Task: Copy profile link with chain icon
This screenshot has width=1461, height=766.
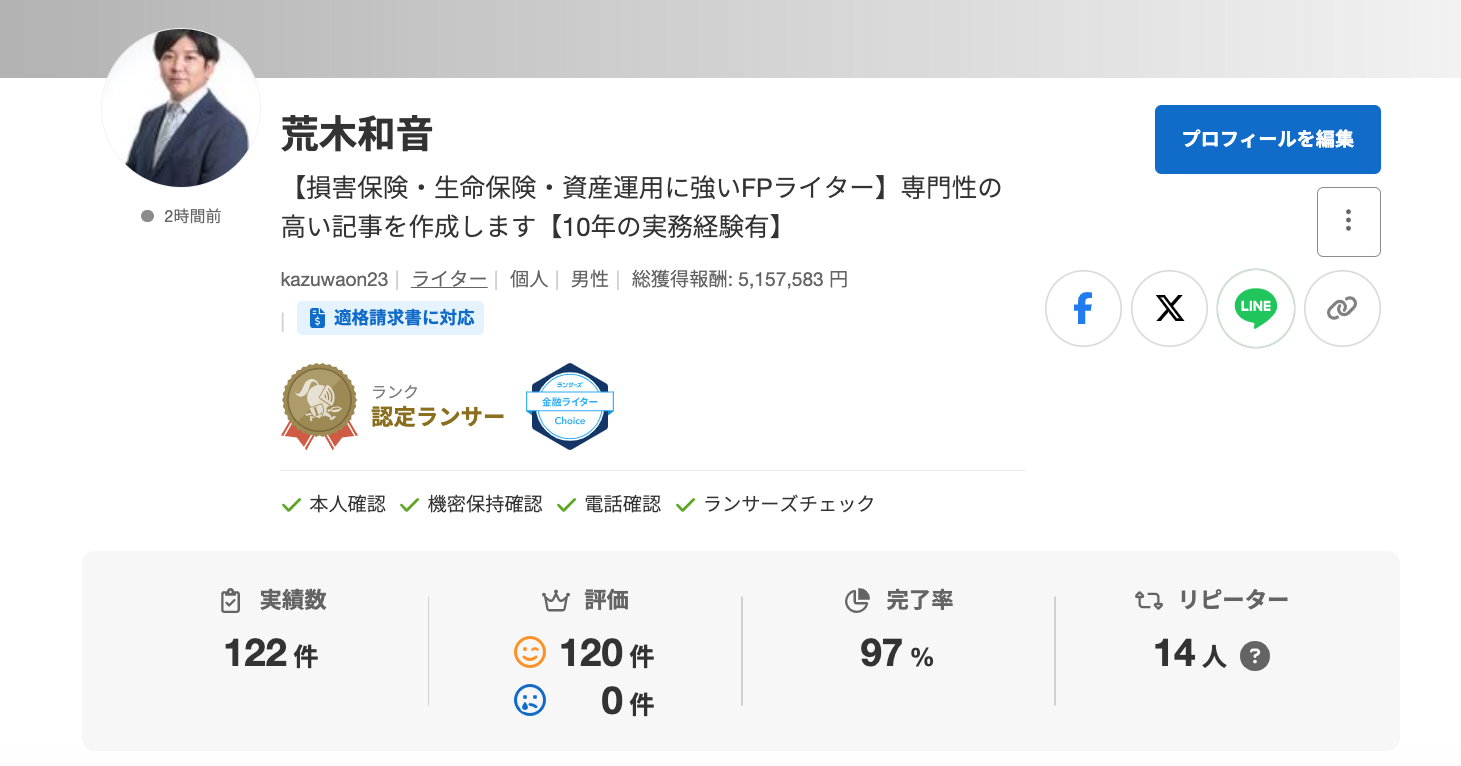Action: tap(1342, 309)
